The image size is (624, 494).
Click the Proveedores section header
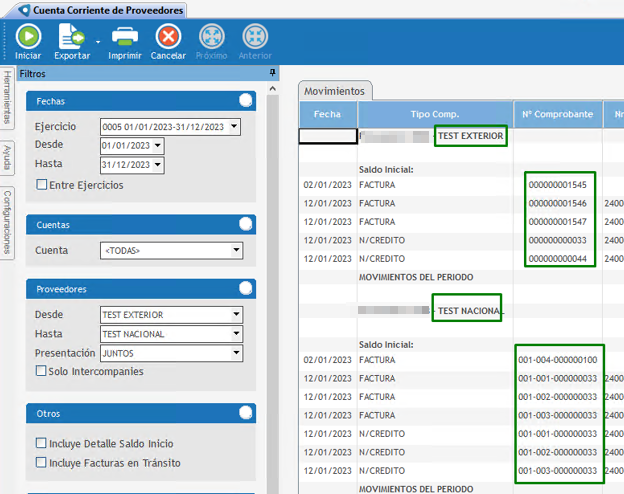pyautogui.click(x=141, y=289)
